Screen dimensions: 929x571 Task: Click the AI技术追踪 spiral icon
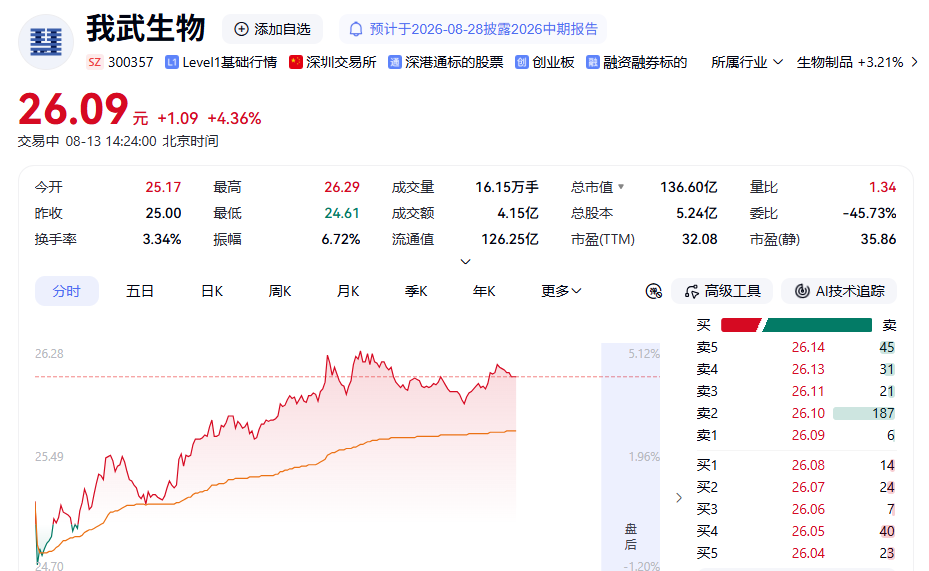pyautogui.click(x=802, y=291)
